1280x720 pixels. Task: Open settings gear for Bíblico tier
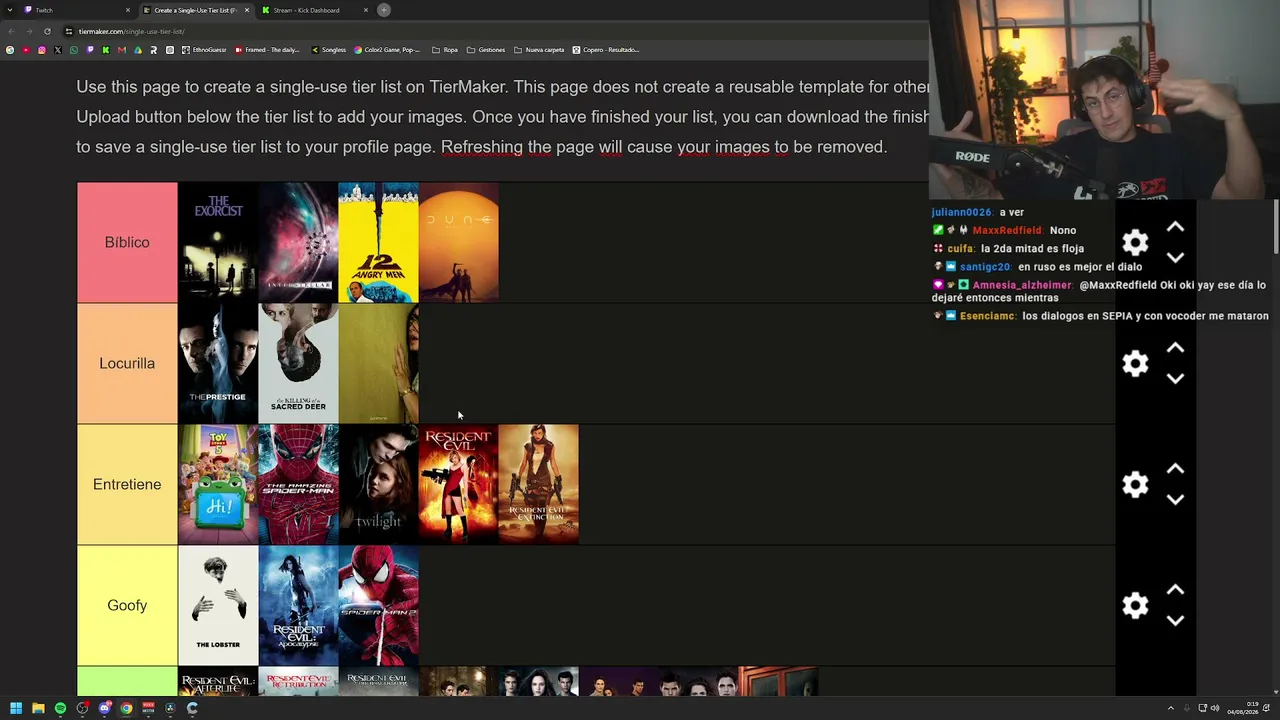tap(1135, 243)
